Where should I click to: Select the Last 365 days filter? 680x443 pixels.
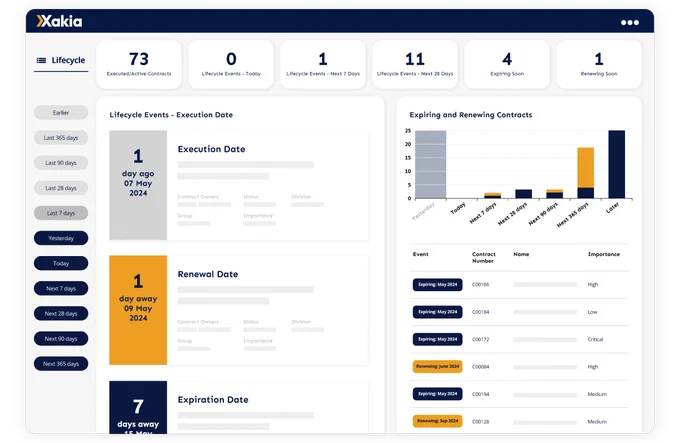(x=61, y=138)
